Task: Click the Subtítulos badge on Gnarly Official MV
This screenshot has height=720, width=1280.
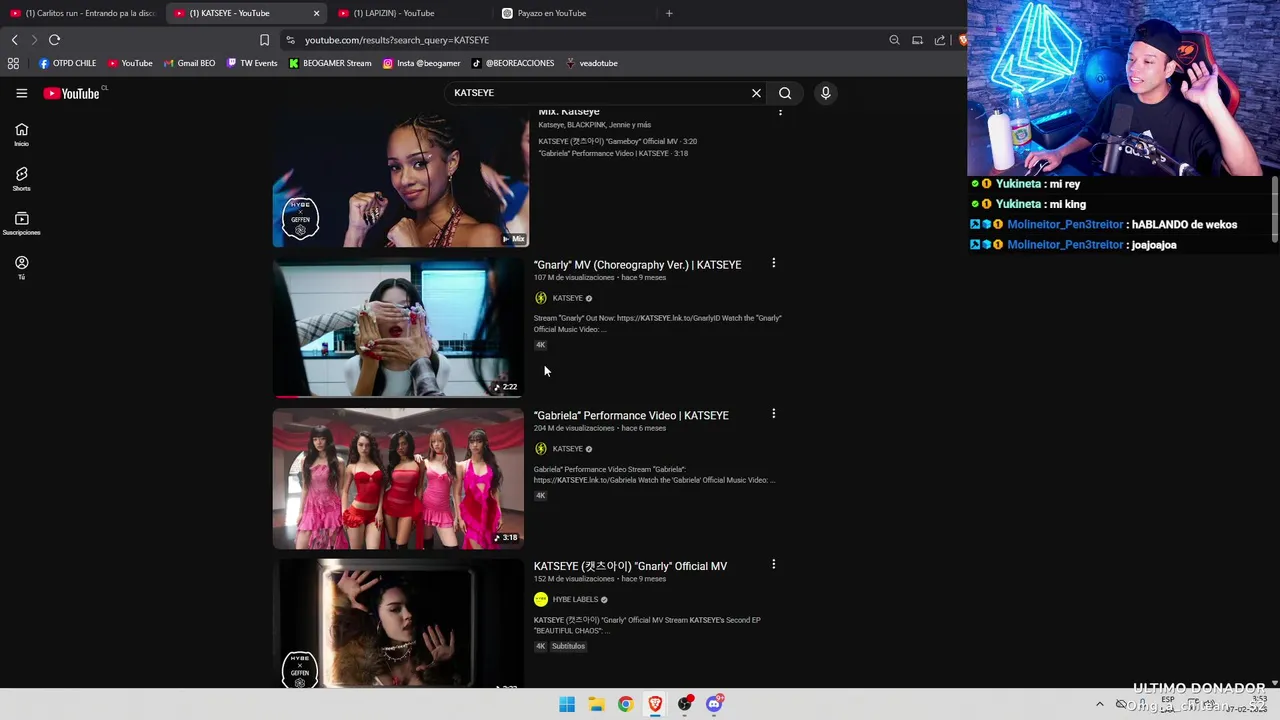Action: point(568,646)
